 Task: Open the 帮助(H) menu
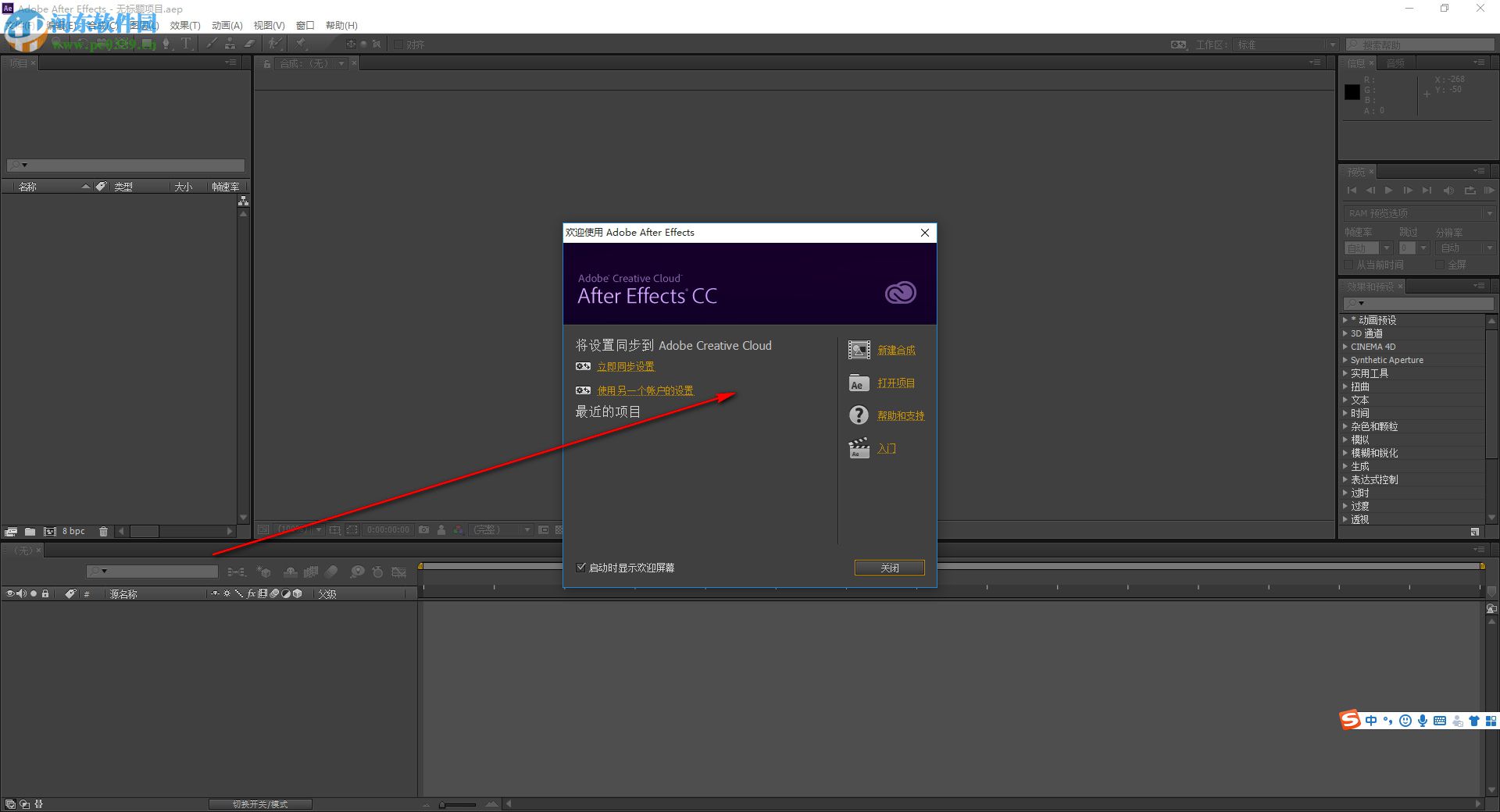[341, 26]
